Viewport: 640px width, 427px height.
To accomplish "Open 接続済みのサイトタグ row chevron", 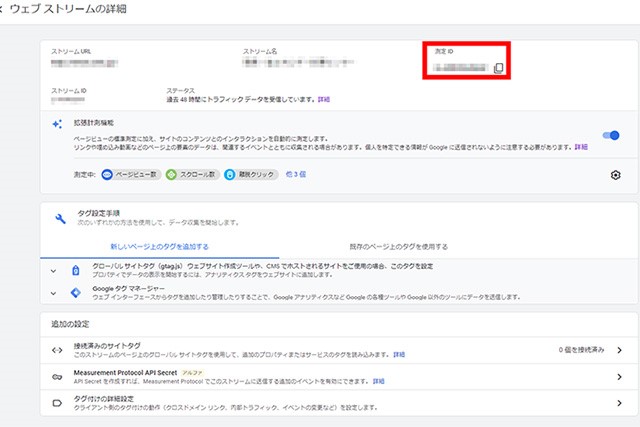I will point(619,350).
